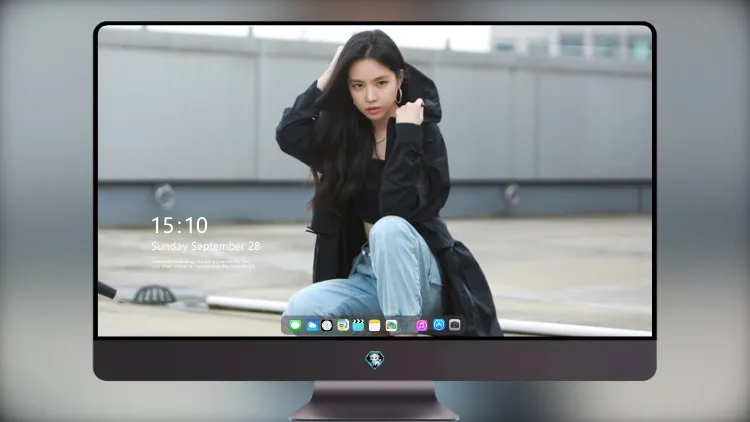
Task: Open the Weather app in the dock
Action: [x=312, y=325]
